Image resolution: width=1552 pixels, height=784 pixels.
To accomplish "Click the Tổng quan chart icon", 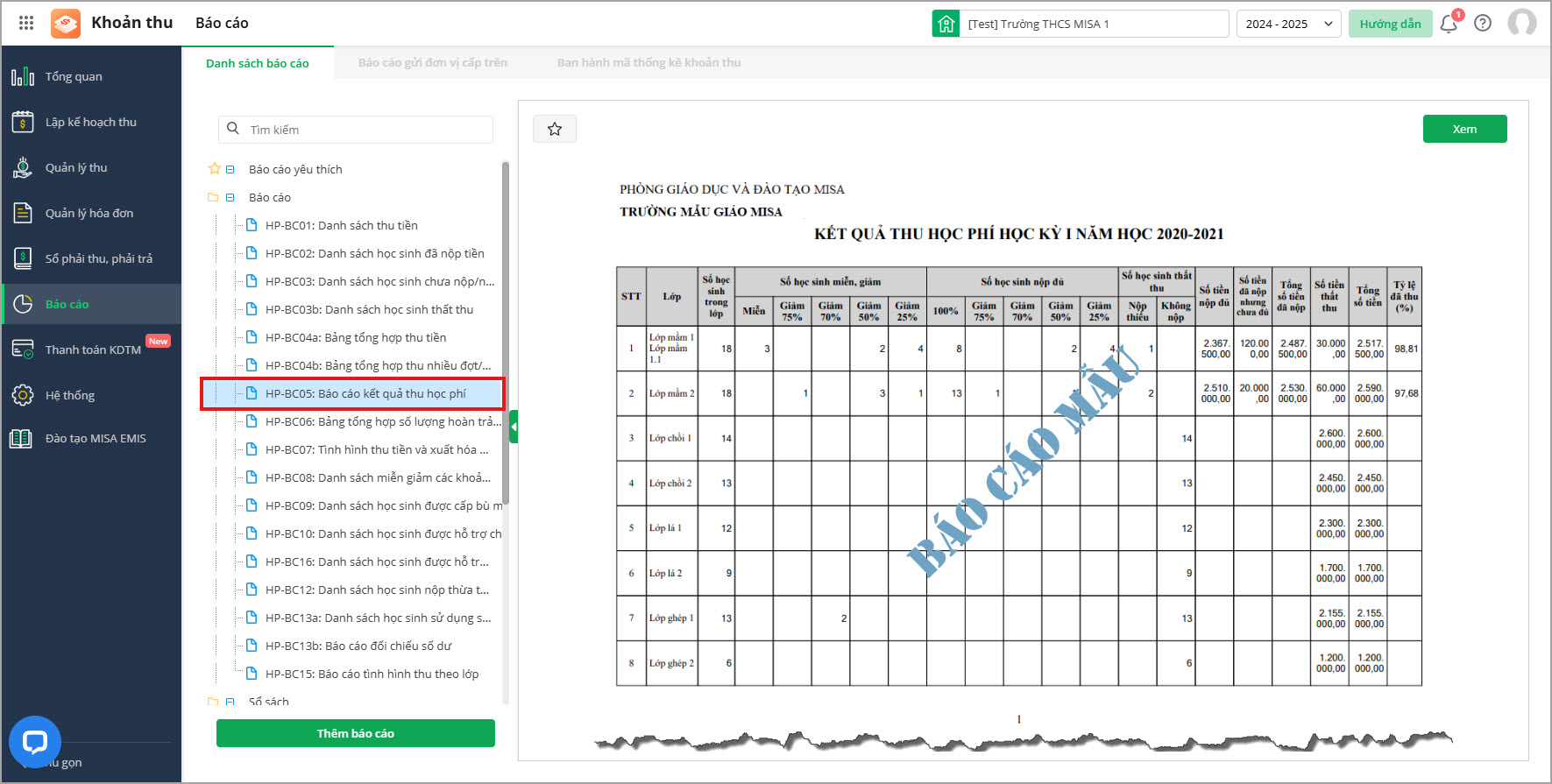I will pos(23,76).
